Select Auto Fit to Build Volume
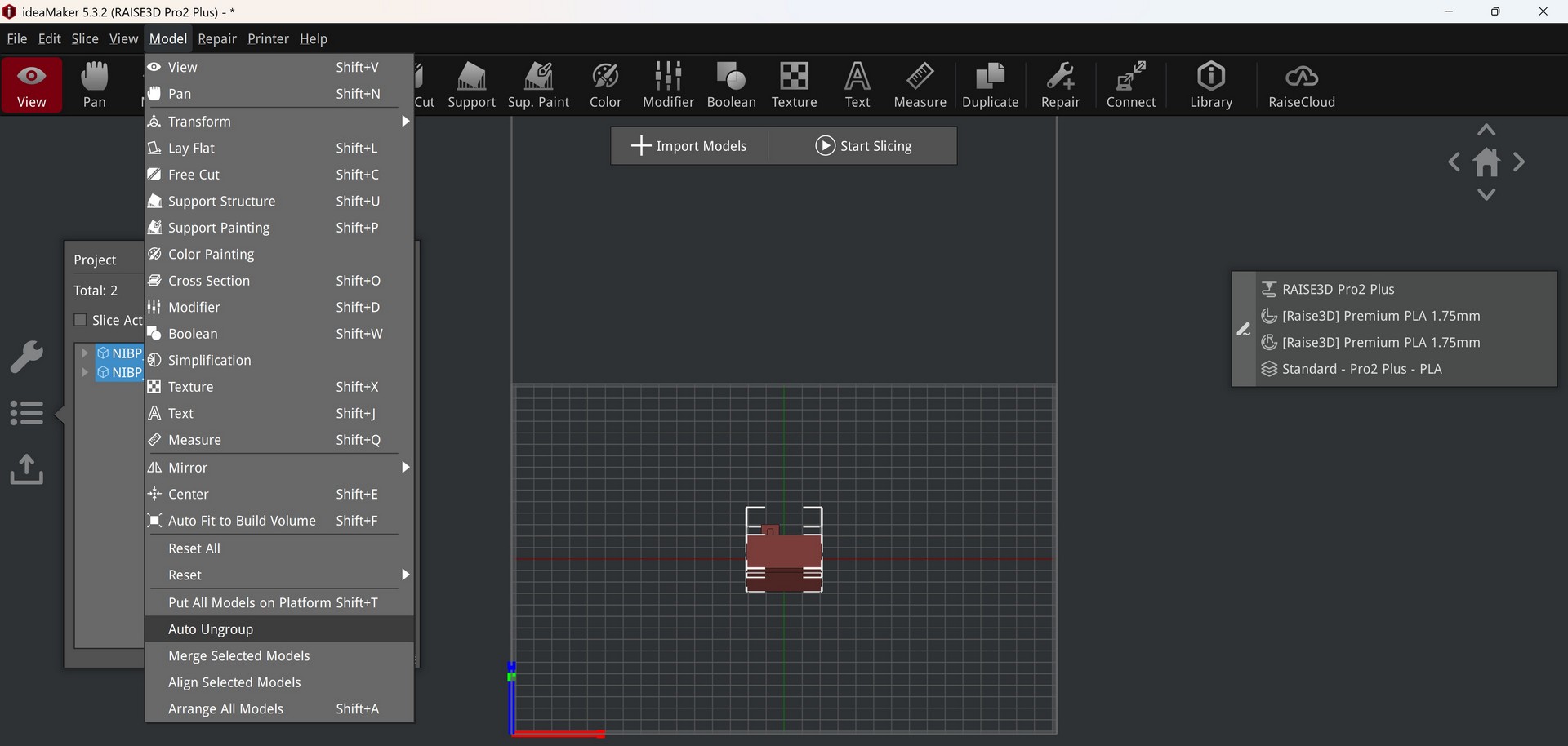 (x=279, y=521)
